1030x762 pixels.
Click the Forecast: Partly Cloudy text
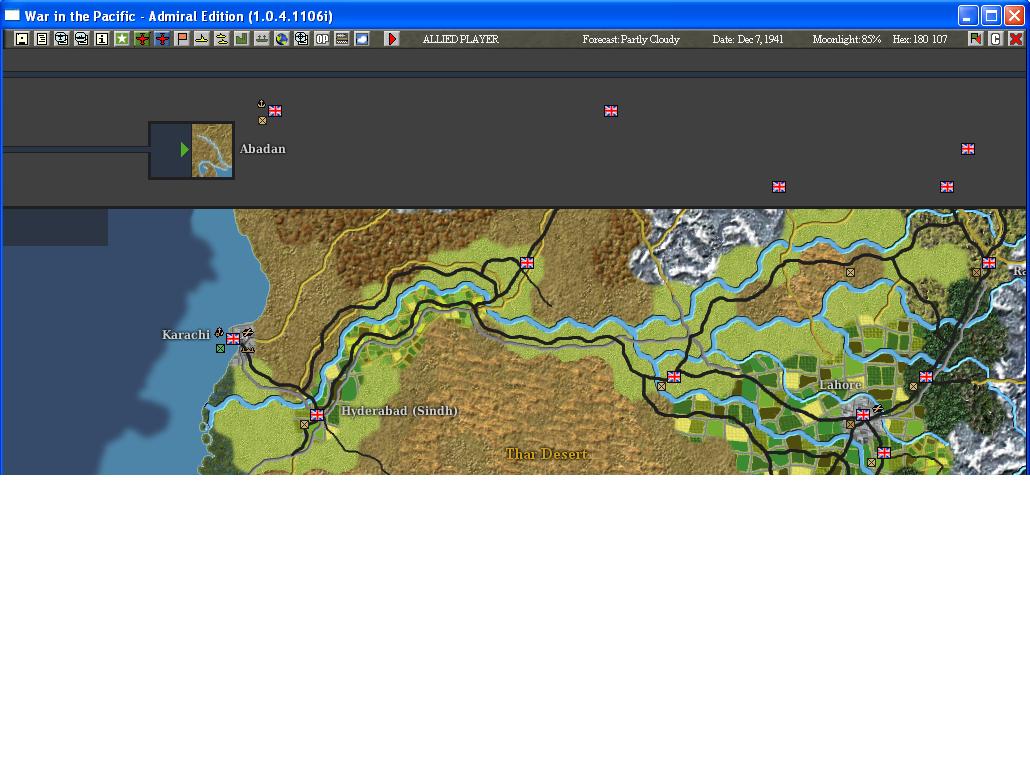coord(631,39)
